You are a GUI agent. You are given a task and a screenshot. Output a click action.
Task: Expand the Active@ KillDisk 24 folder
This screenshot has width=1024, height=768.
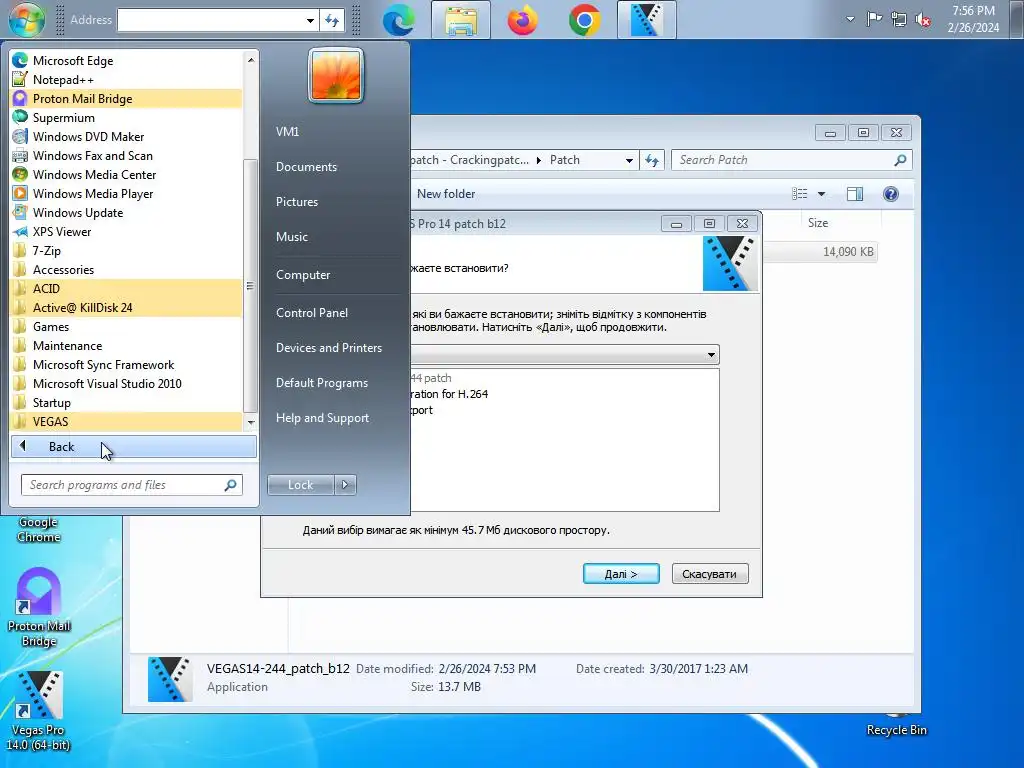126,308
